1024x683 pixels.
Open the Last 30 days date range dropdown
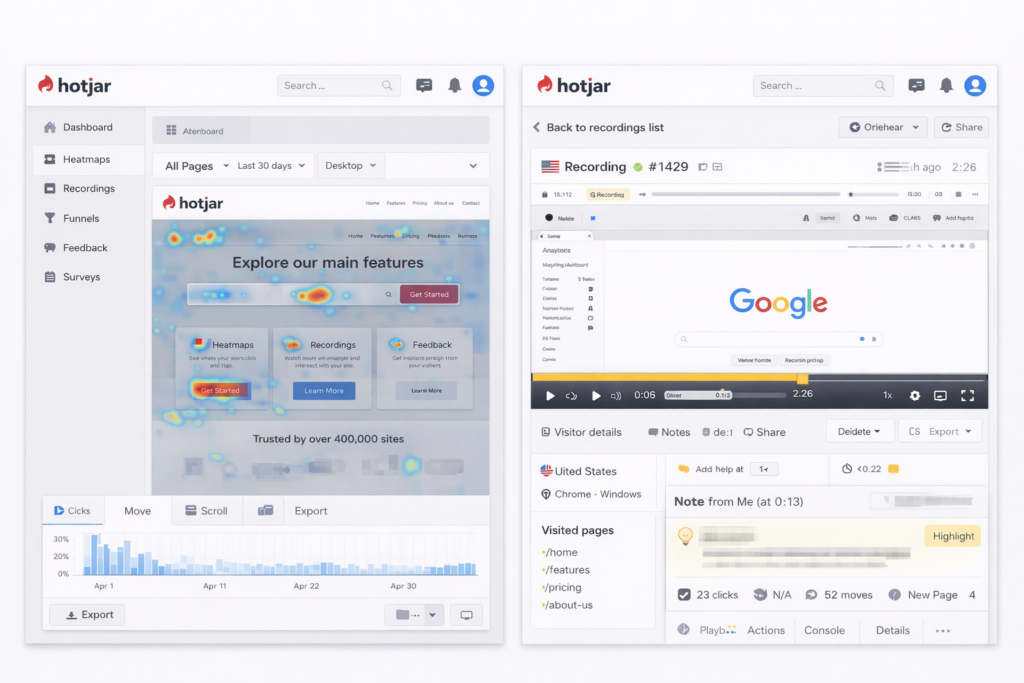click(x=272, y=166)
